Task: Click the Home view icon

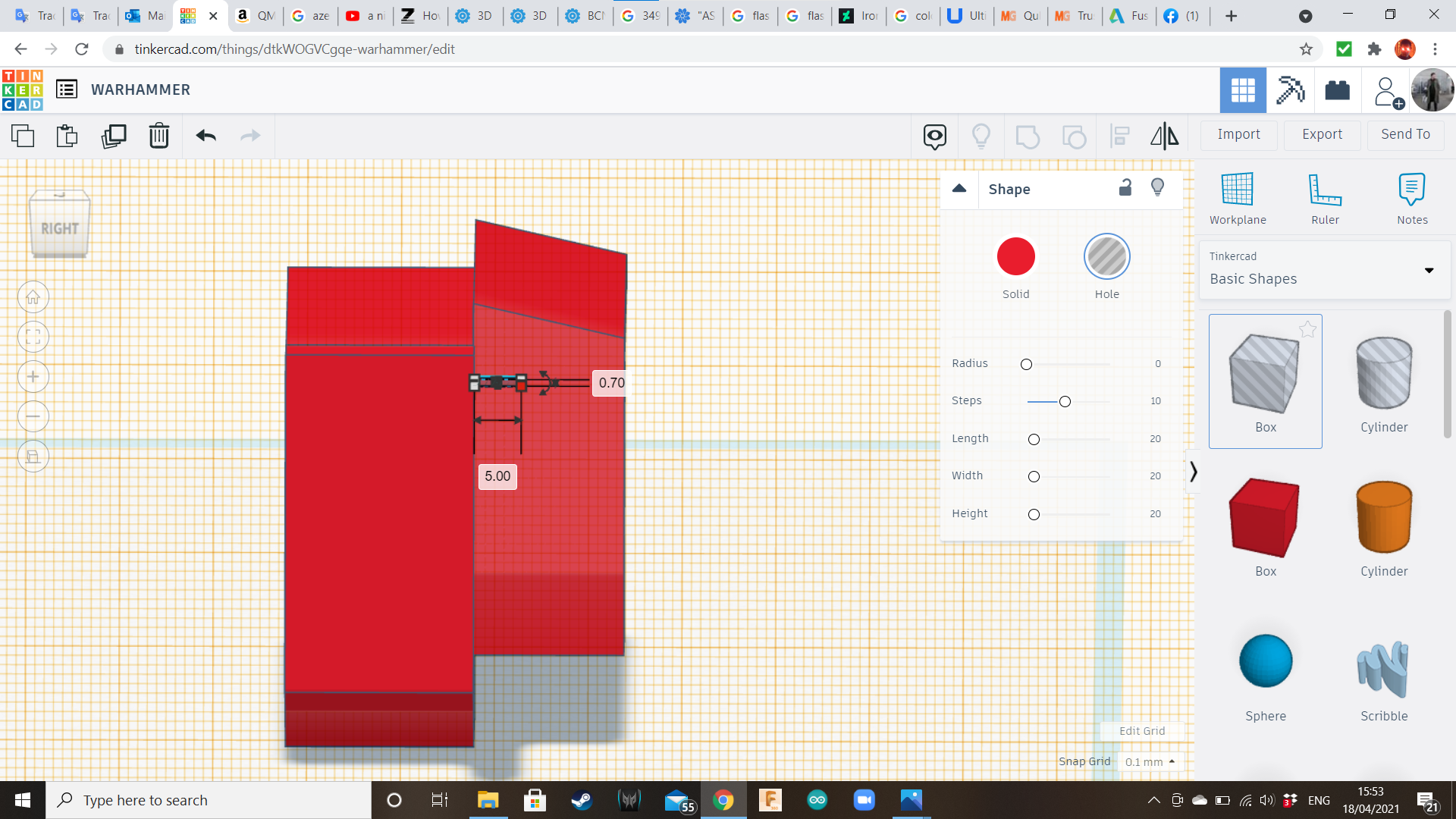Action: [x=33, y=297]
